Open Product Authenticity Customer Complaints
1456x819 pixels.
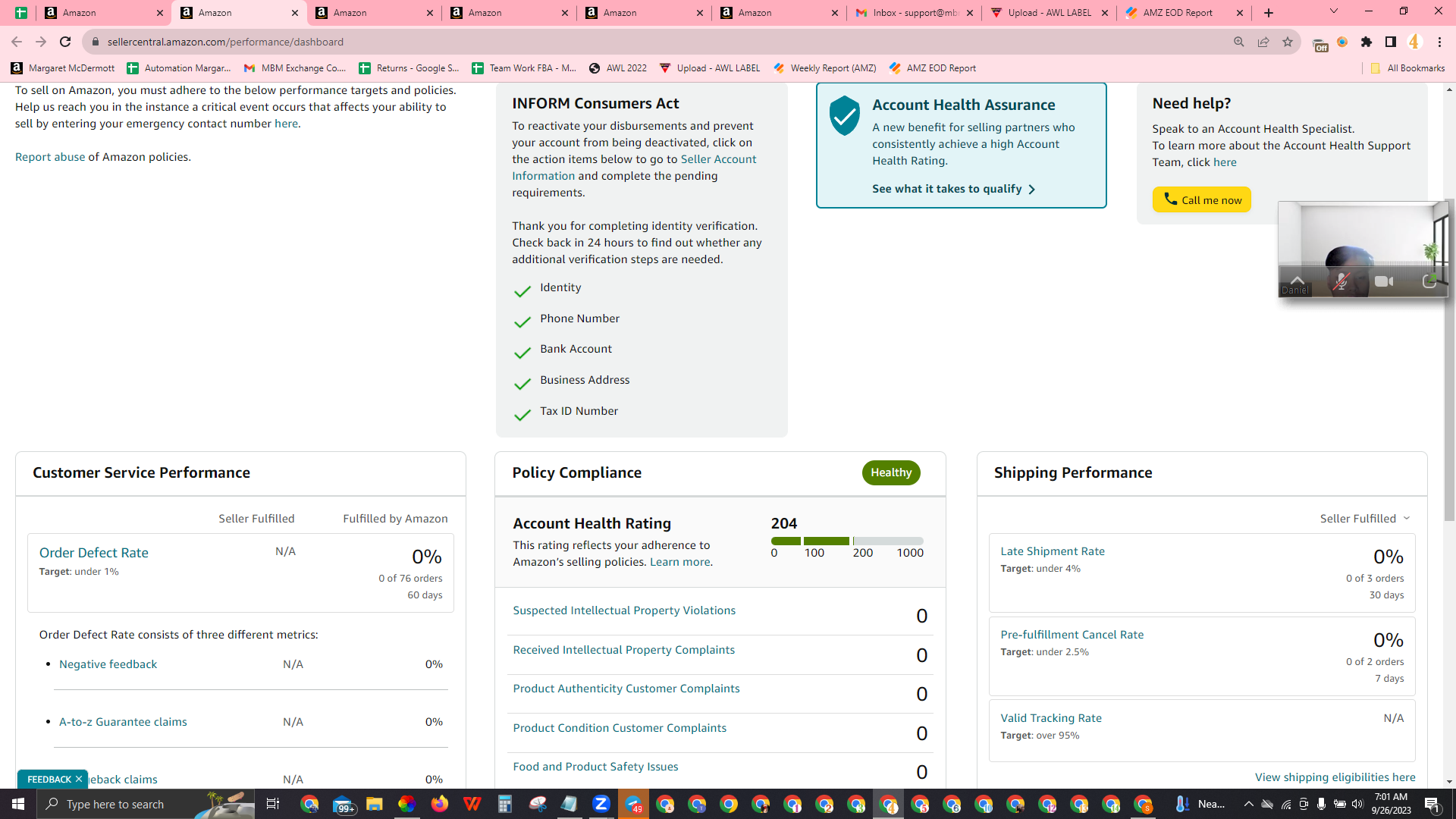pos(626,689)
